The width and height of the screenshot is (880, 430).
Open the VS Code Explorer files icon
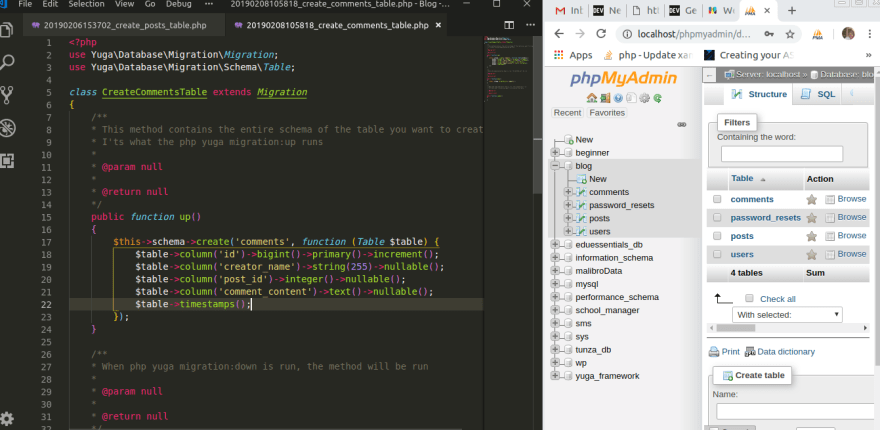click(7, 30)
